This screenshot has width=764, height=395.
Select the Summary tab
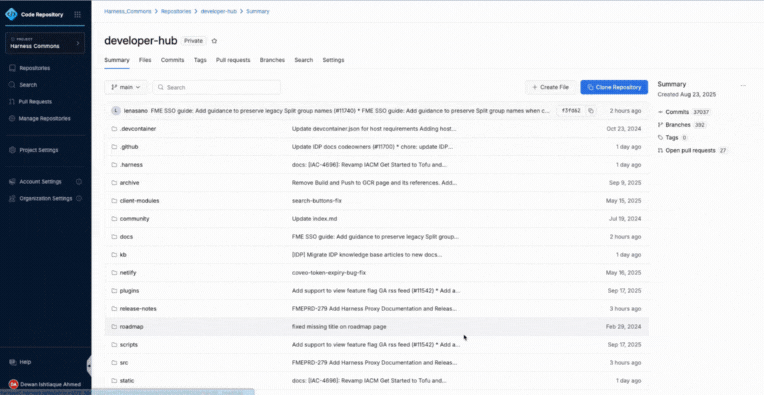pos(117,60)
